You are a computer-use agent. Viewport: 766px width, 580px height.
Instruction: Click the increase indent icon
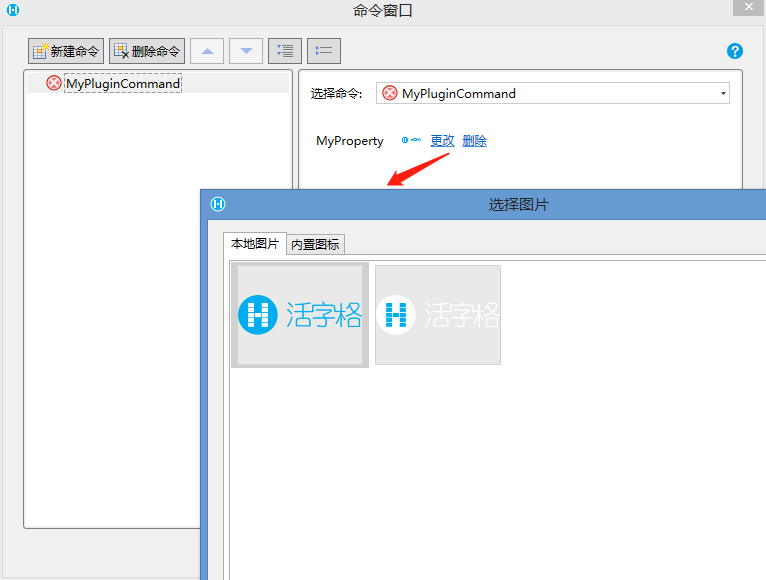click(x=285, y=51)
